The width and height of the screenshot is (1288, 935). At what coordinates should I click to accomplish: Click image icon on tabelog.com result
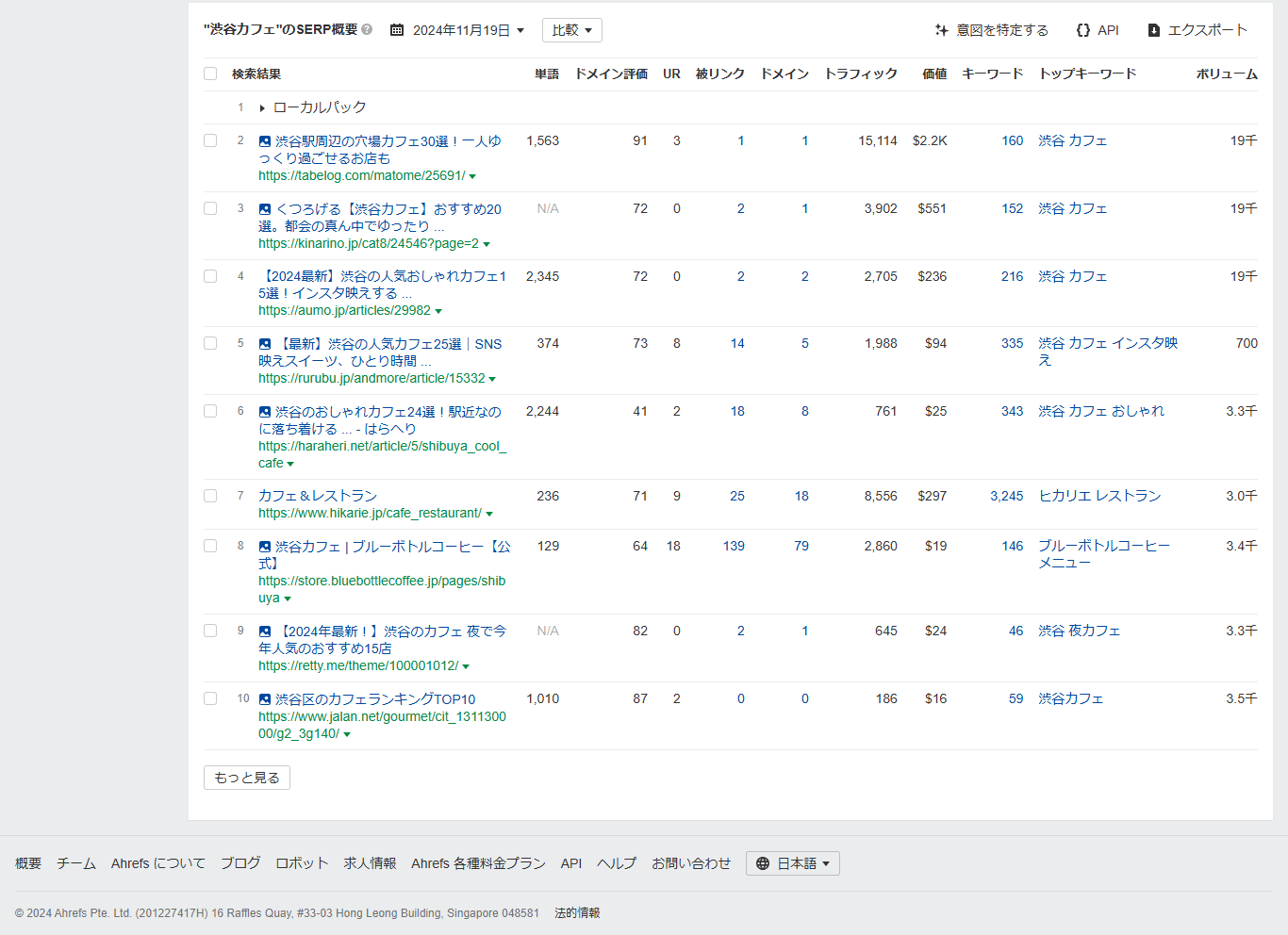pyautogui.click(x=265, y=141)
